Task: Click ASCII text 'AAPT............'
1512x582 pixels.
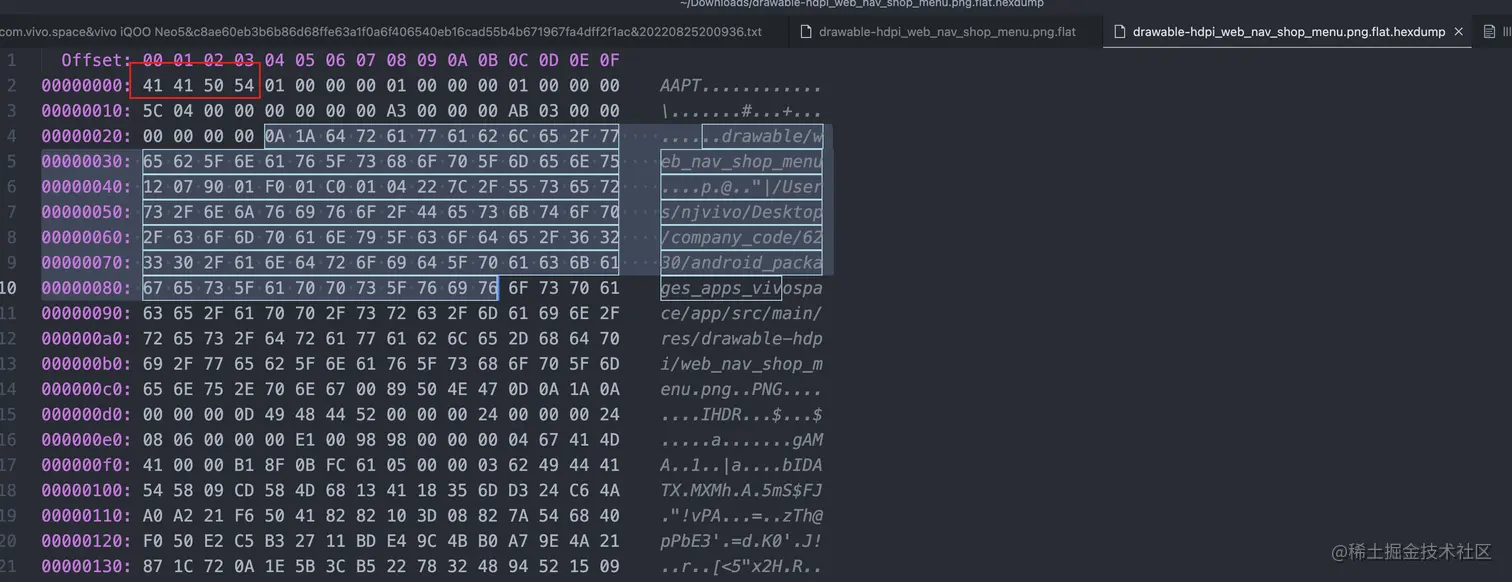Action: click(x=741, y=86)
